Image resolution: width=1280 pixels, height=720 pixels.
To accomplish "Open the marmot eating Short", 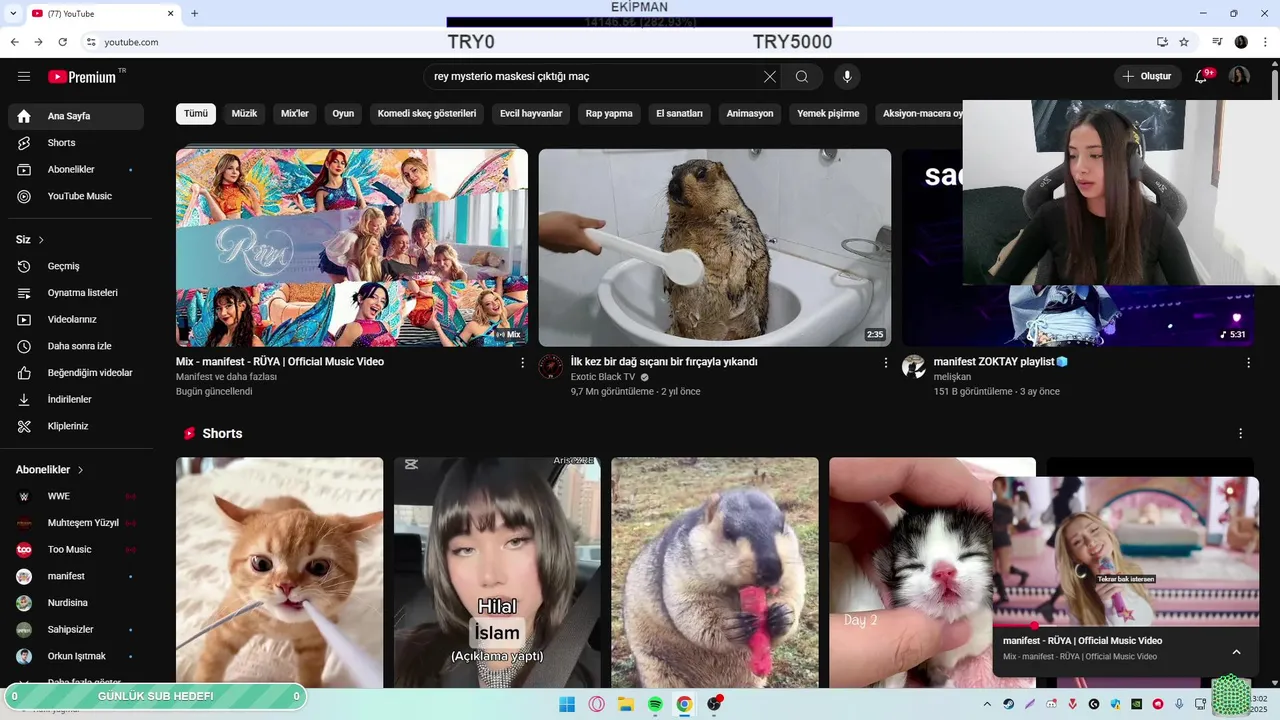I will (x=715, y=572).
